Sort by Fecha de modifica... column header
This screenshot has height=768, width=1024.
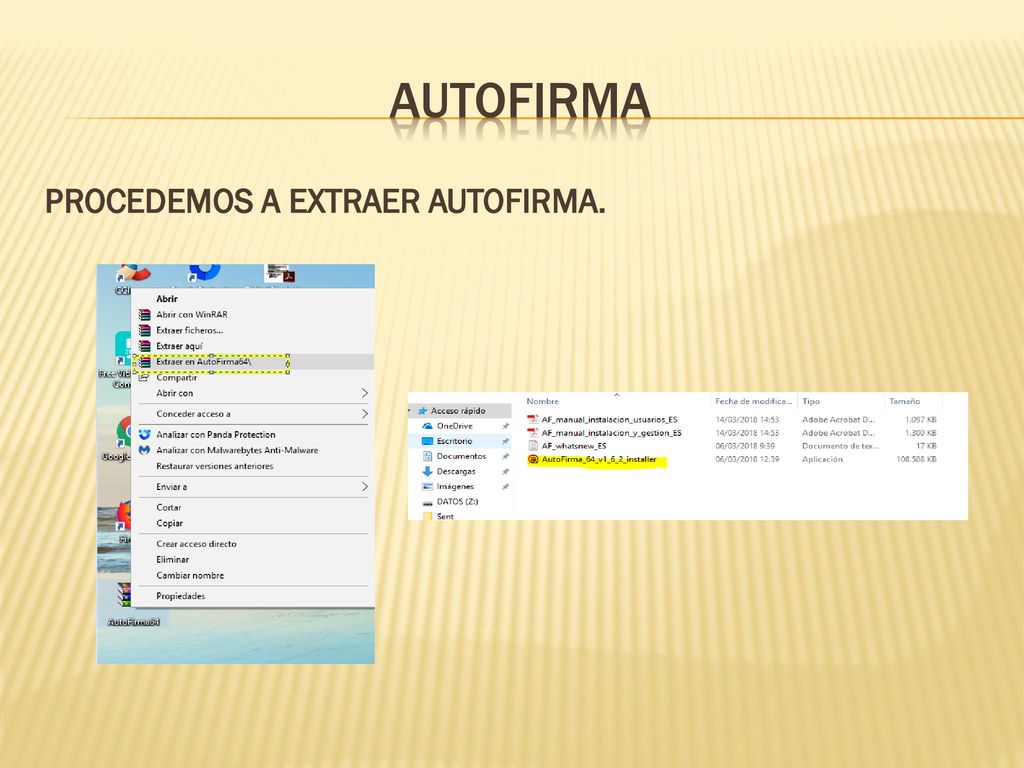tap(753, 401)
